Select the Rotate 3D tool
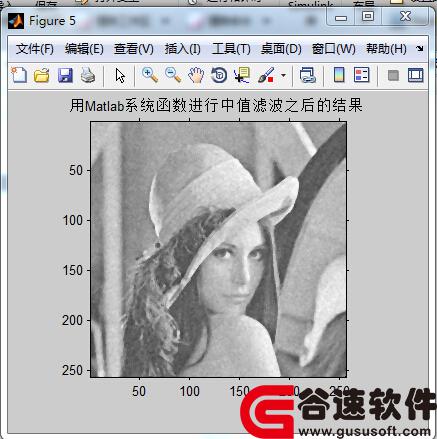Image resolution: width=437 pixels, height=439 pixels. [x=219, y=75]
